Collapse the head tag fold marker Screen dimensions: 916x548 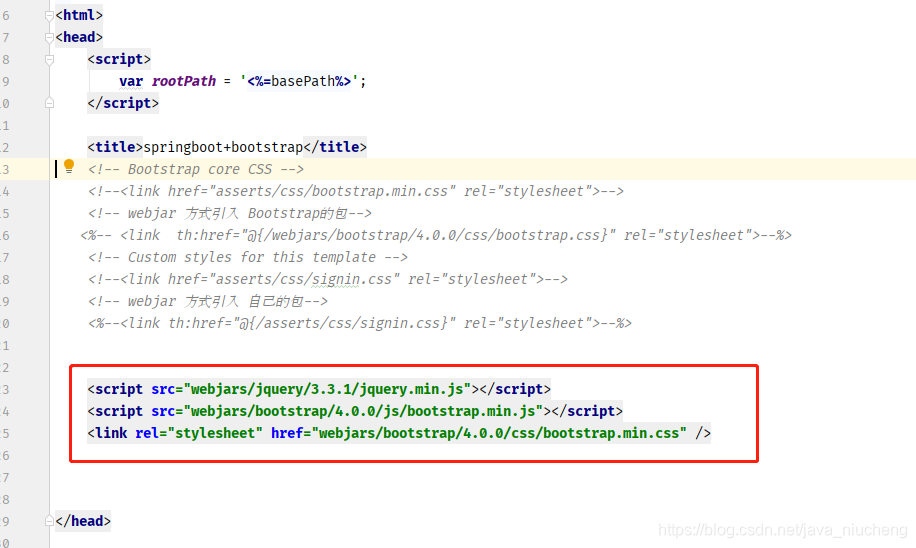click(x=50, y=38)
